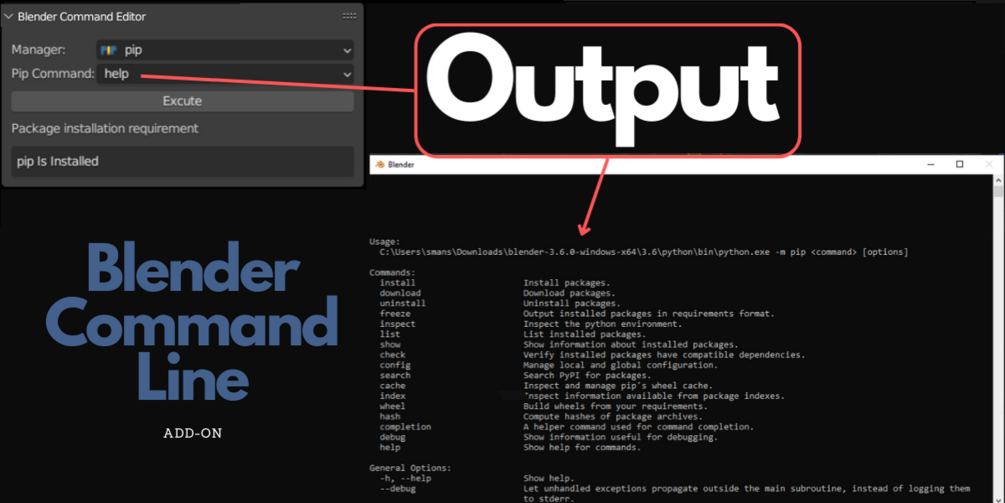The width and height of the screenshot is (1005, 503).
Task: Click the 'inspect' command in console
Action: (397, 324)
